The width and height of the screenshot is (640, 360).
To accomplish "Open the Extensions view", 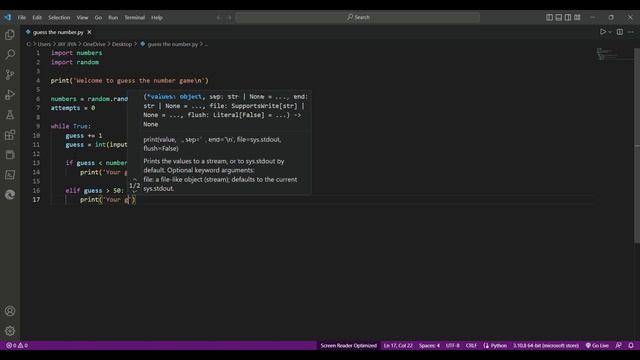I will [10, 135].
